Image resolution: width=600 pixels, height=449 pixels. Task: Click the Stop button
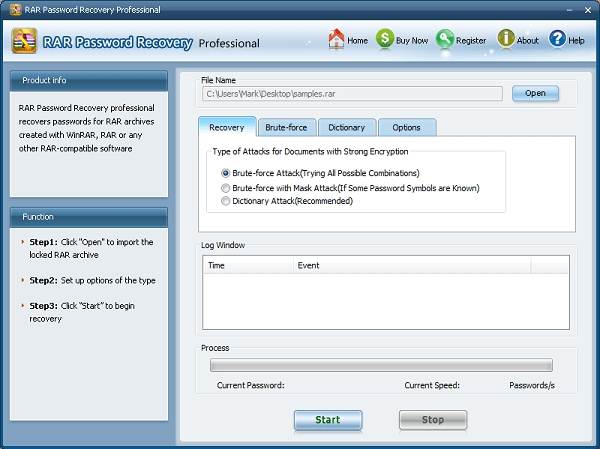point(433,420)
